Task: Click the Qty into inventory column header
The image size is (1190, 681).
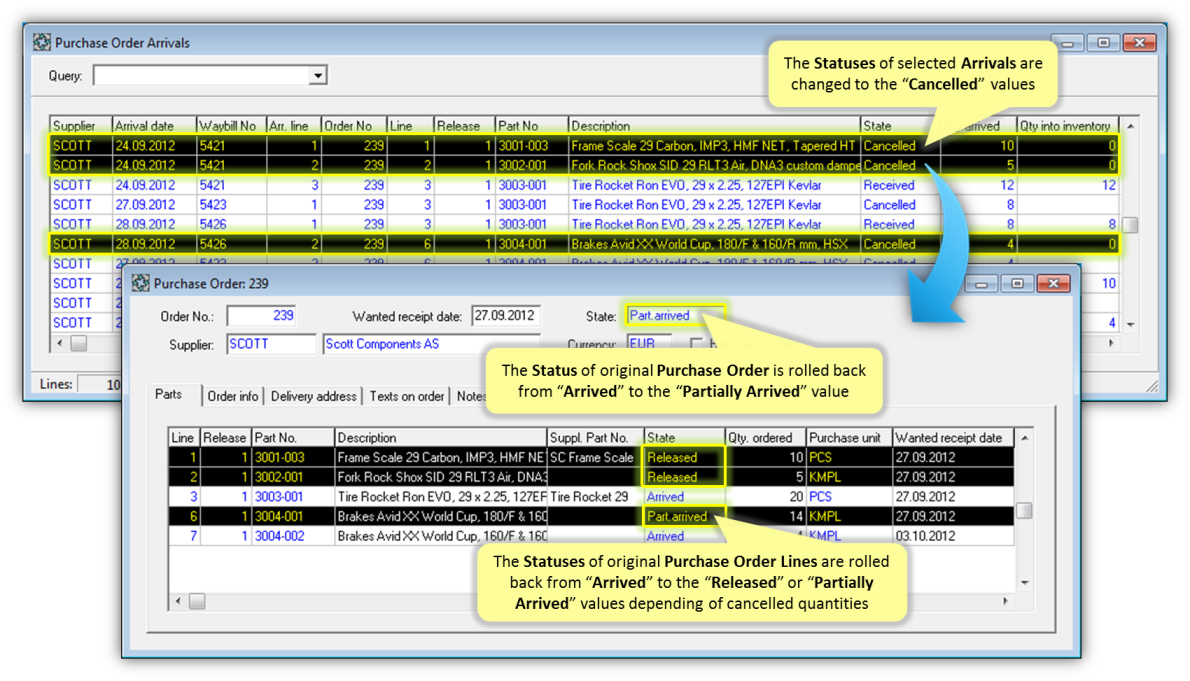Action: [1068, 126]
